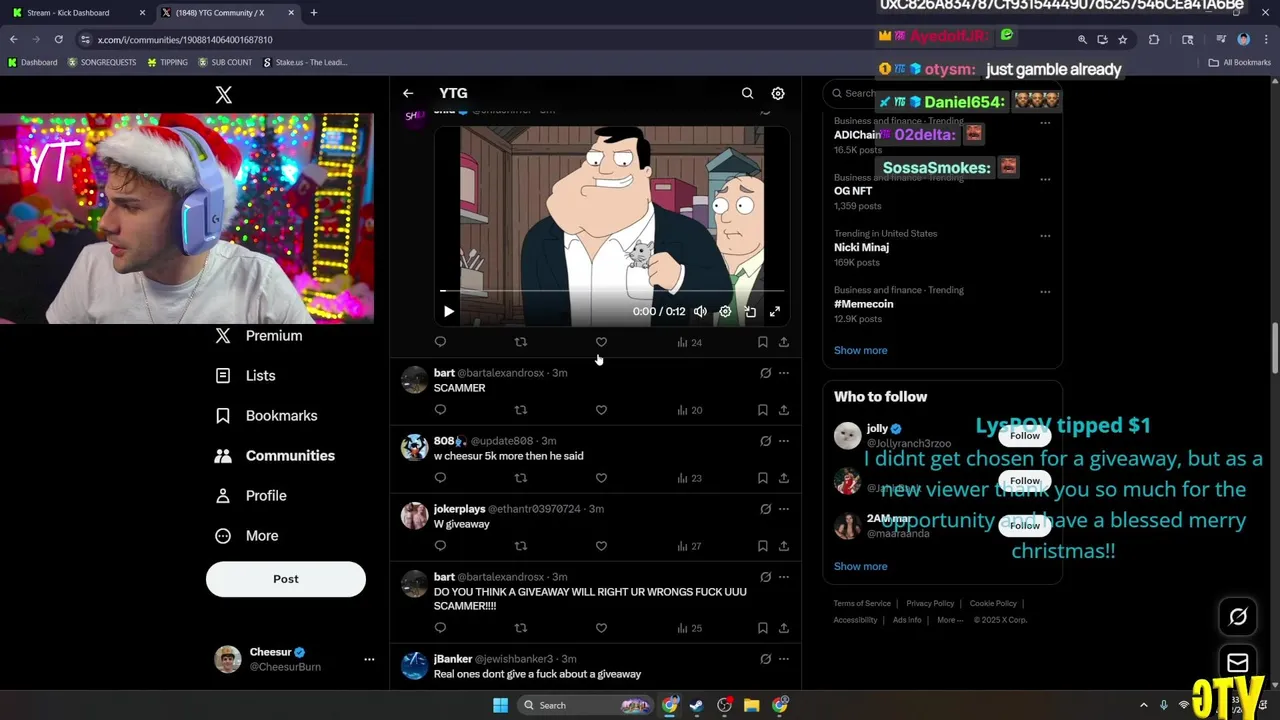Open Bookmarks in the sidebar
This screenshot has height=720, width=1280.
[266, 416]
